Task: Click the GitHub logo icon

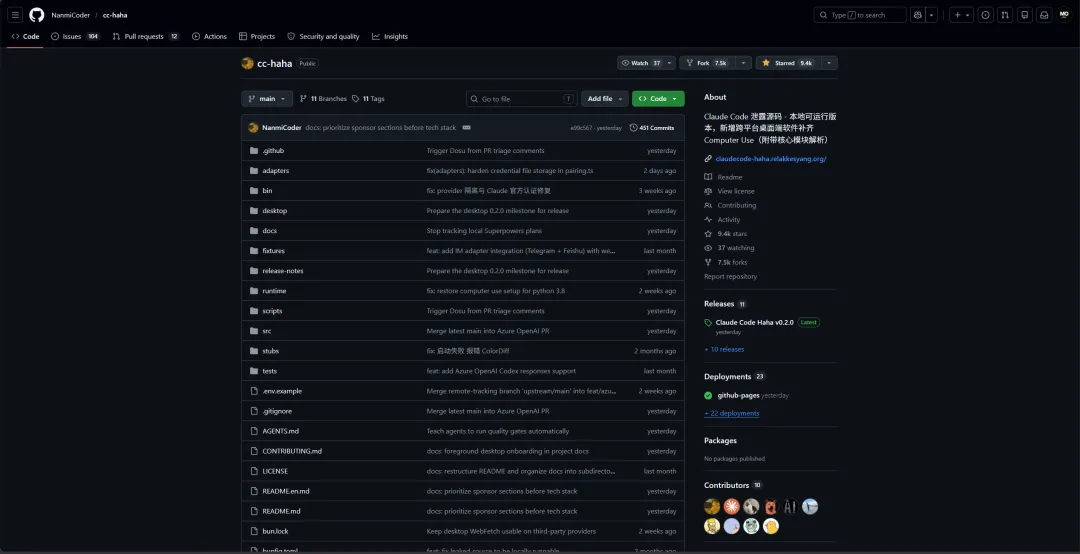Action: (37, 15)
